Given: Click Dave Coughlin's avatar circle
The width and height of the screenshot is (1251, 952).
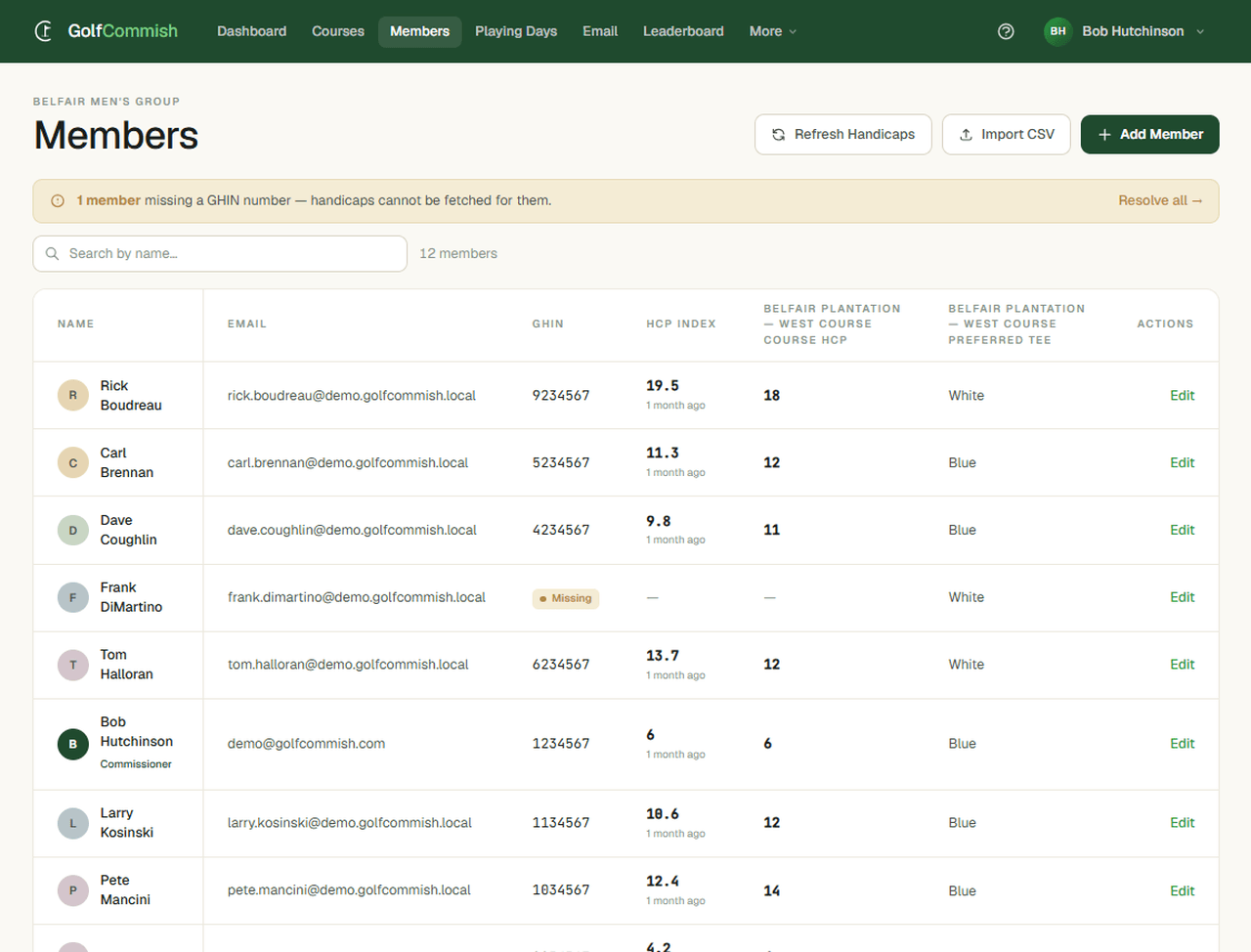Looking at the screenshot, I should pos(73,531).
